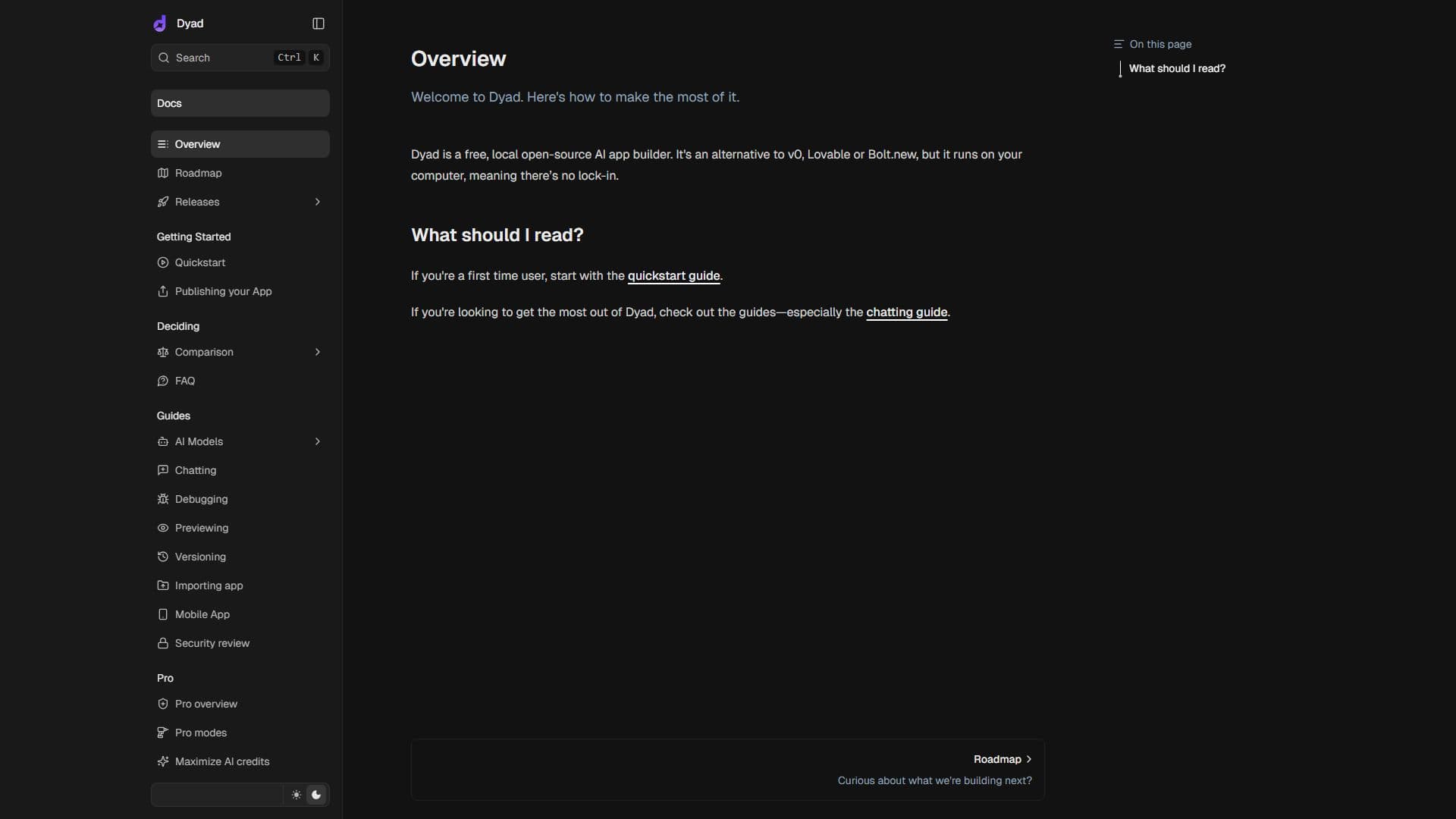Click the Previewing eye icon
This screenshot has width=1456, height=819.
tap(163, 528)
